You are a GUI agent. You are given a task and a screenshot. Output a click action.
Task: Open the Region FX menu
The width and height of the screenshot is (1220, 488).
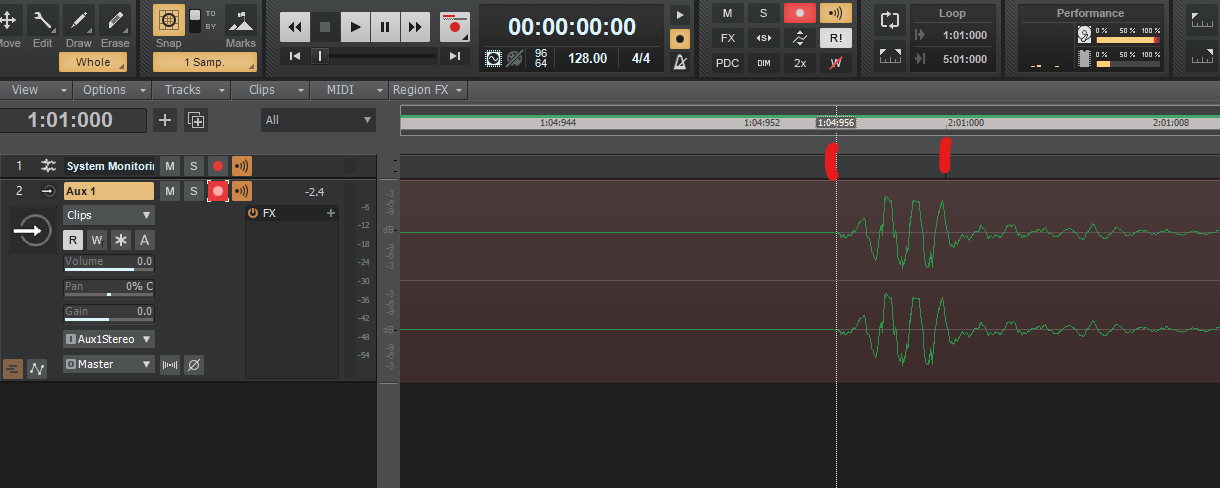(428, 90)
